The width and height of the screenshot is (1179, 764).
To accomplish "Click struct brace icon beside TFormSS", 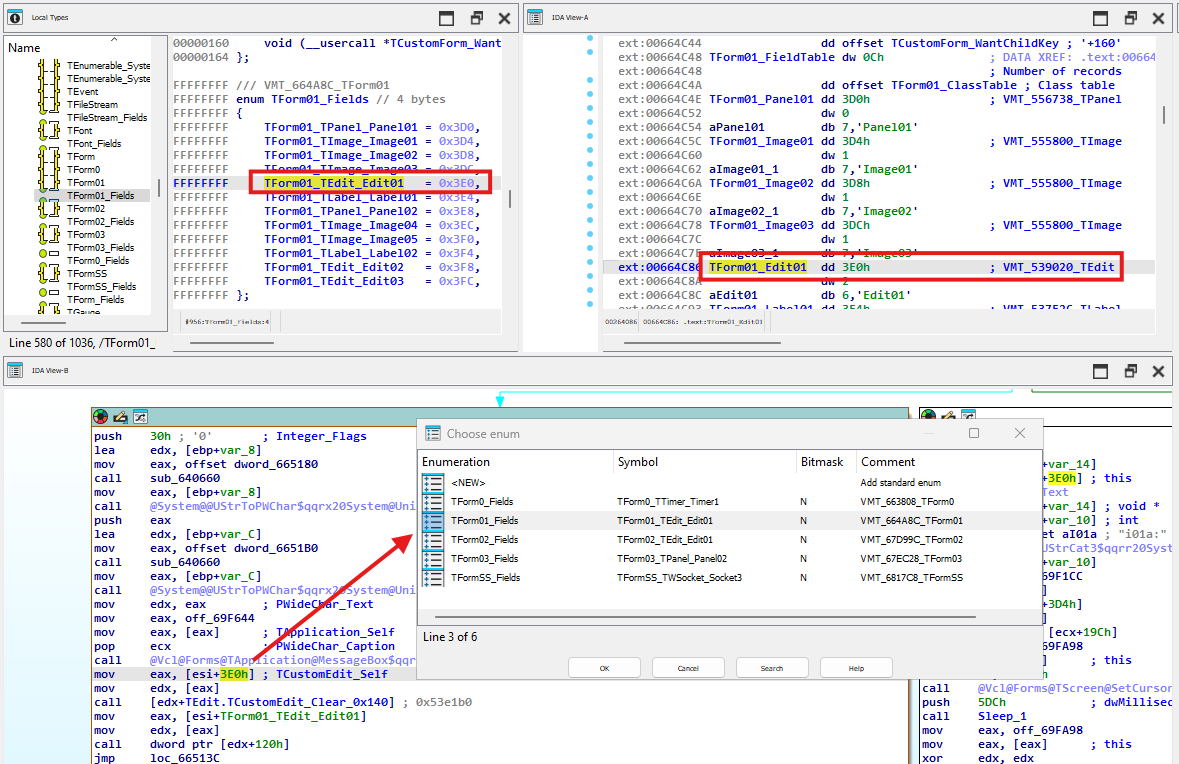I will pyautogui.click(x=49, y=273).
